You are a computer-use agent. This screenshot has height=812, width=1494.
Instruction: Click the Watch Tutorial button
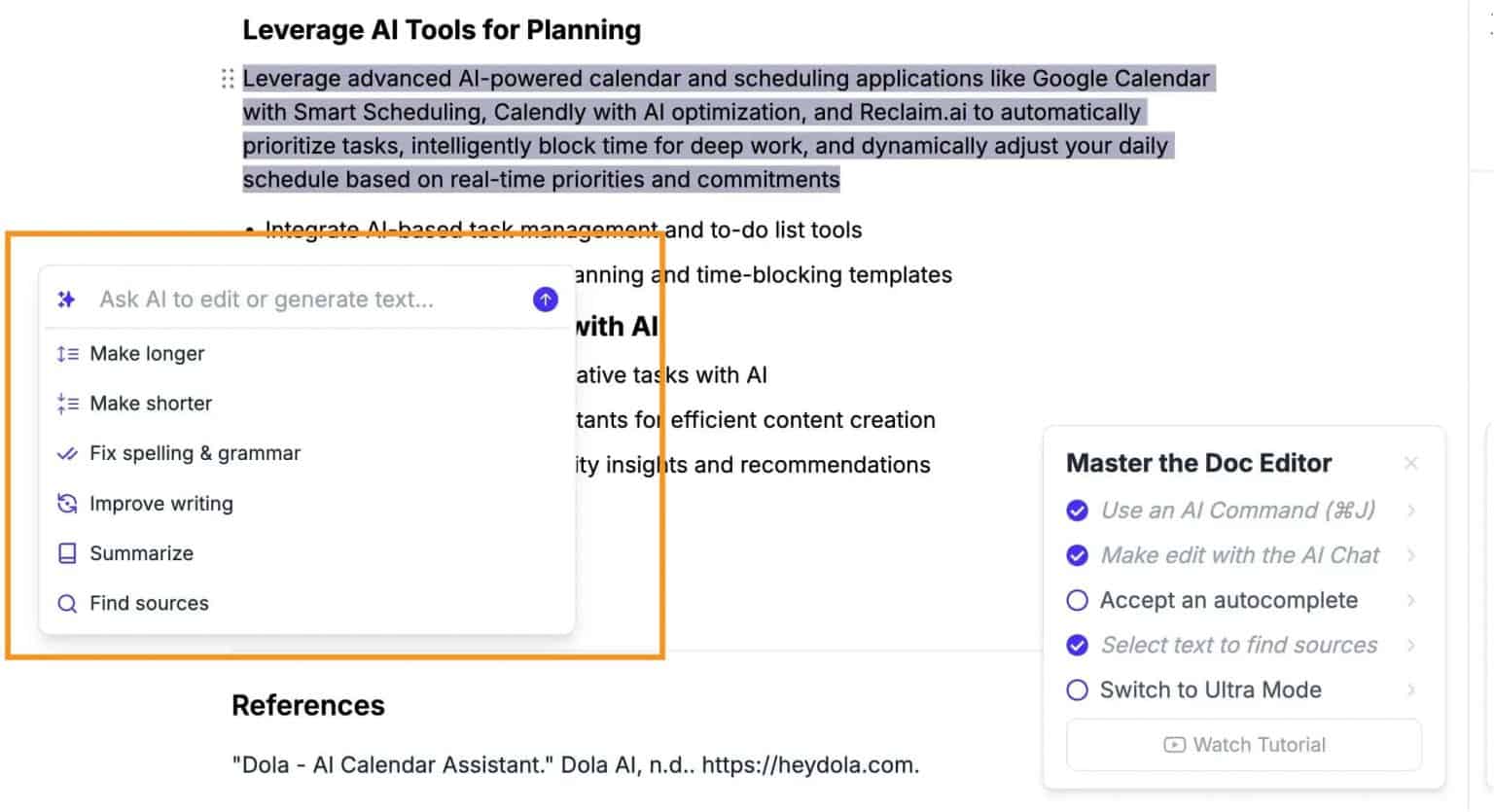1243,744
